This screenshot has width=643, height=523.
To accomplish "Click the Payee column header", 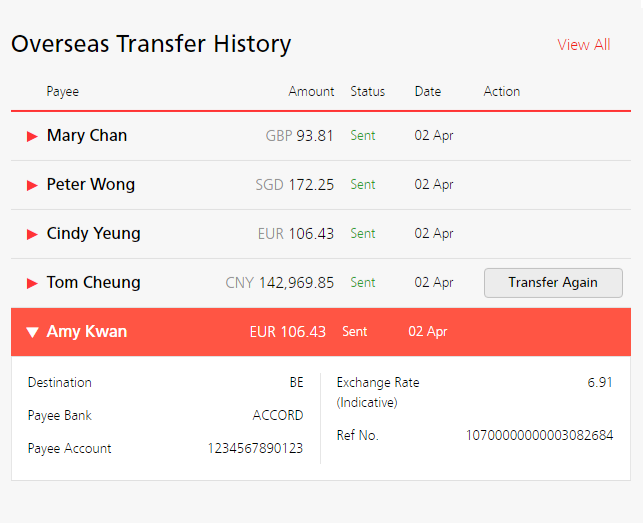I will [62, 92].
